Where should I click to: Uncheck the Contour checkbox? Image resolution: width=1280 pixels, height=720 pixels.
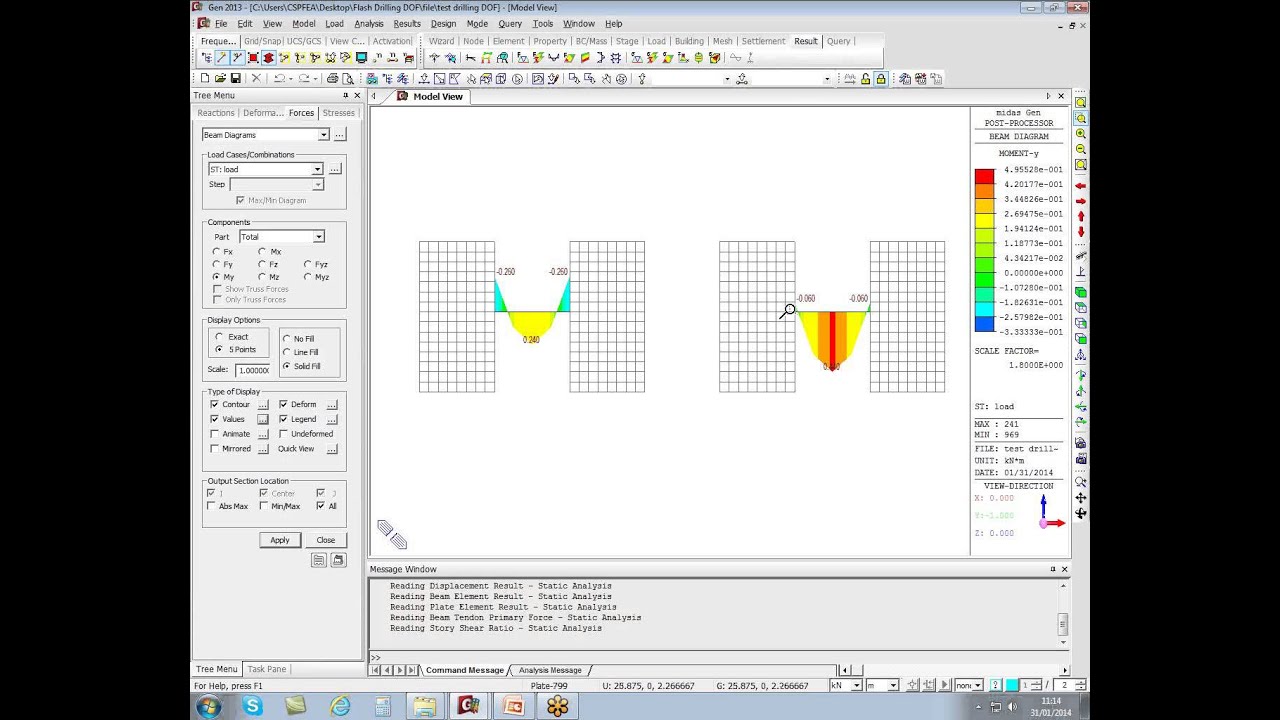(x=214, y=404)
